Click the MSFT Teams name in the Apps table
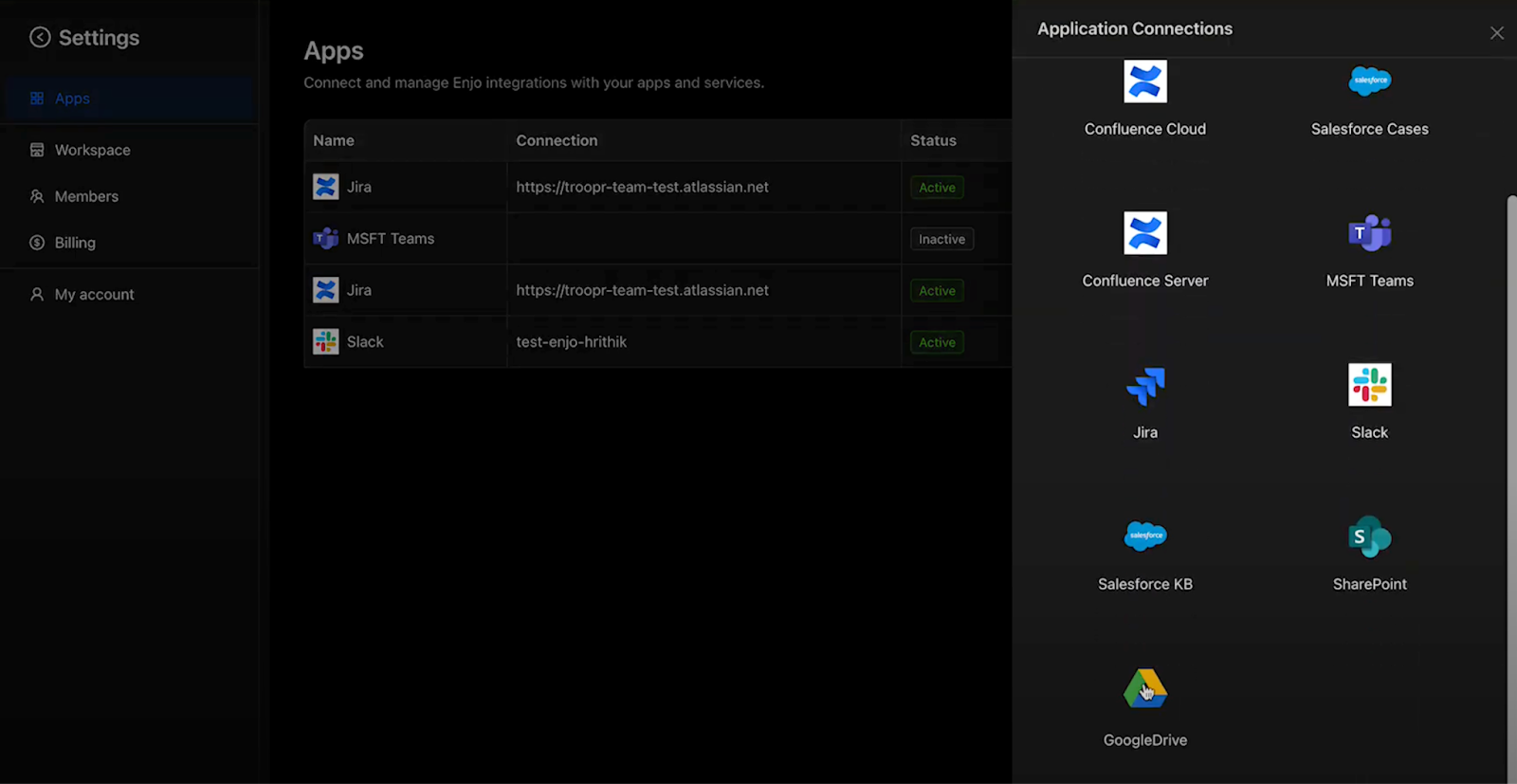1517x784 pixels. point(391,239)
